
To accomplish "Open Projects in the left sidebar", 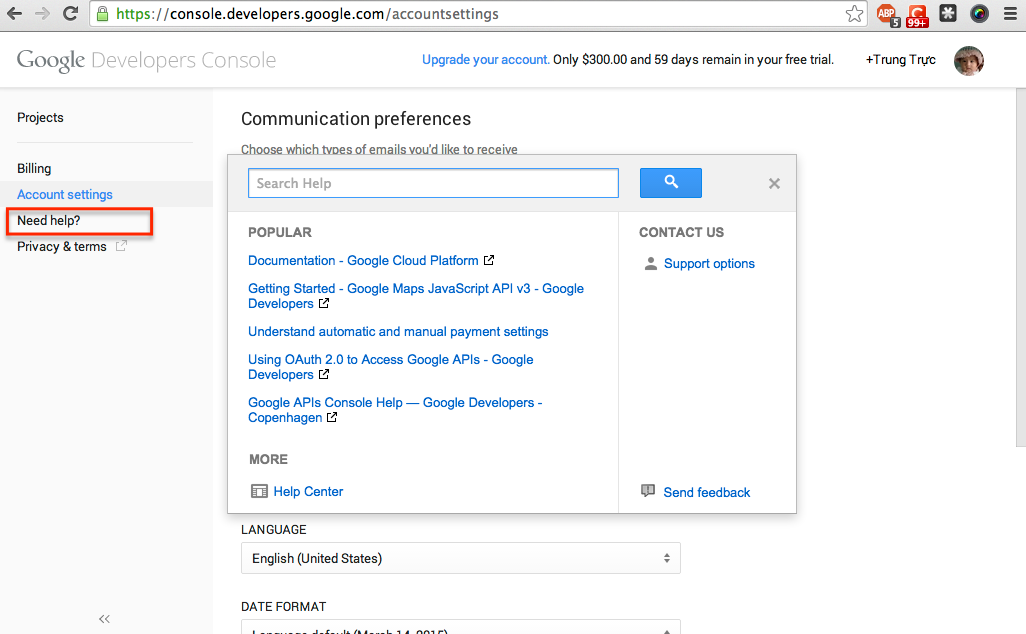I will point(40,118).
